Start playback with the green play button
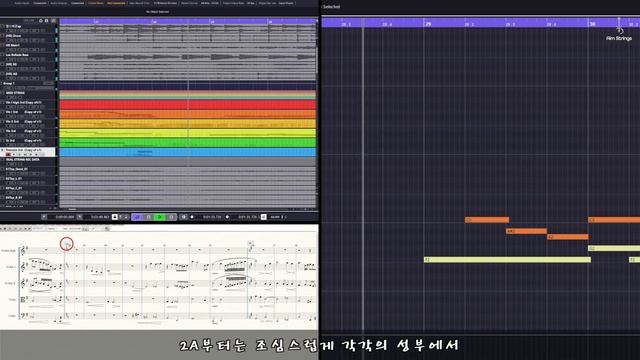Screen dimensions: 640x360 (x=160, y=217)
